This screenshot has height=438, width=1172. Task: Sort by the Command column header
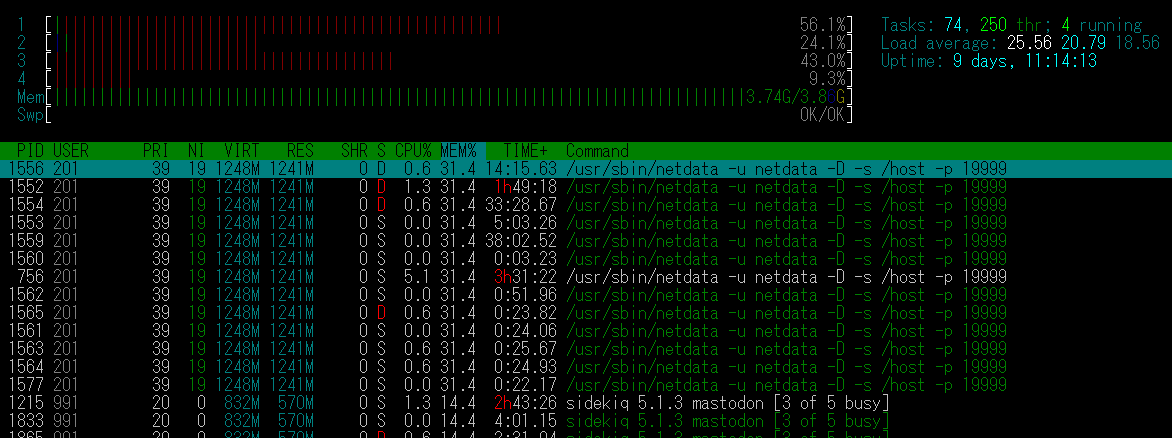597,150
